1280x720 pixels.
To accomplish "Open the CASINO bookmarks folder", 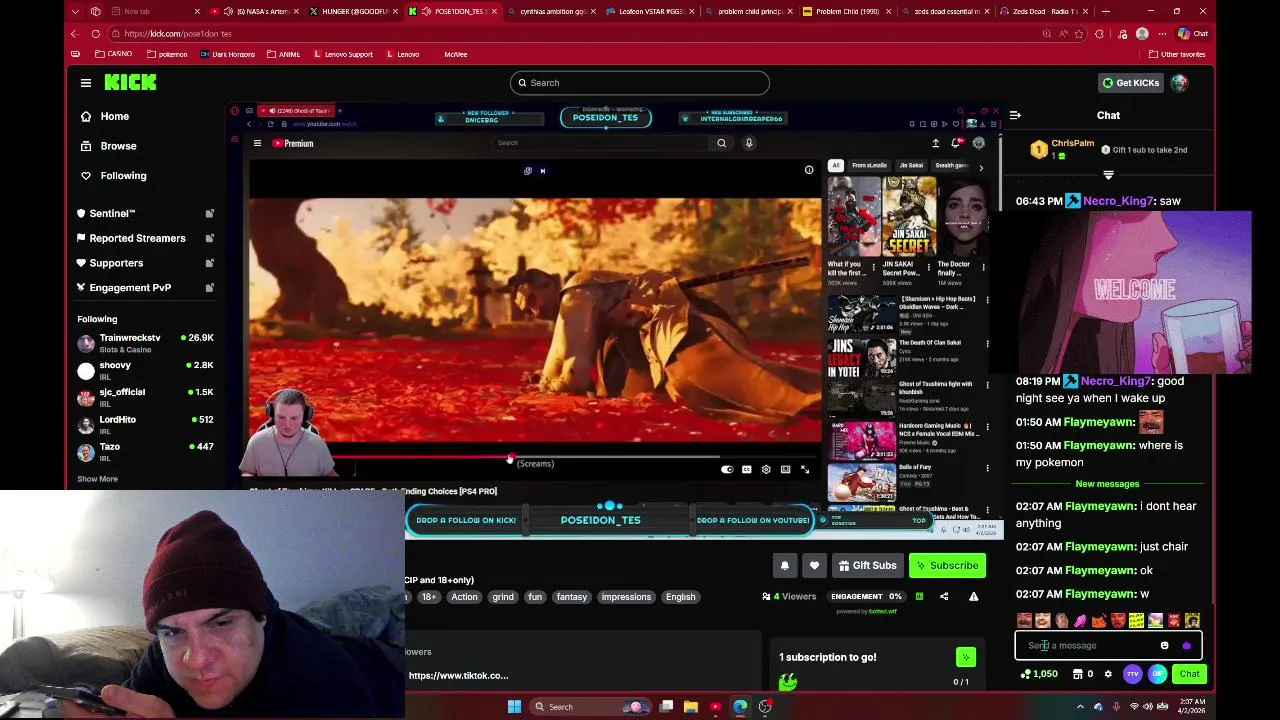I will tap(113, 54).
